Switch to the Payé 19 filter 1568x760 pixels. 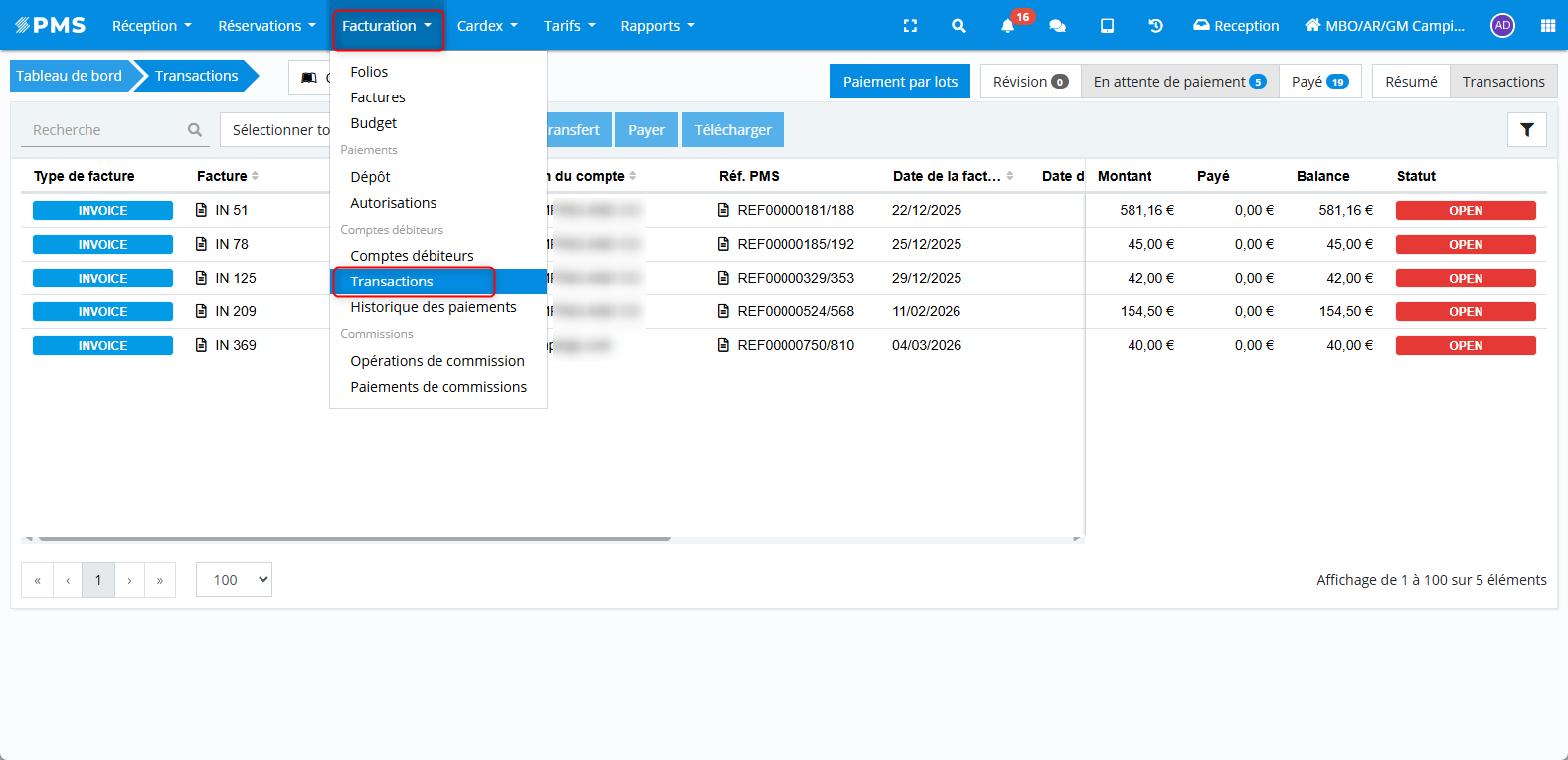coord(1319,82)
